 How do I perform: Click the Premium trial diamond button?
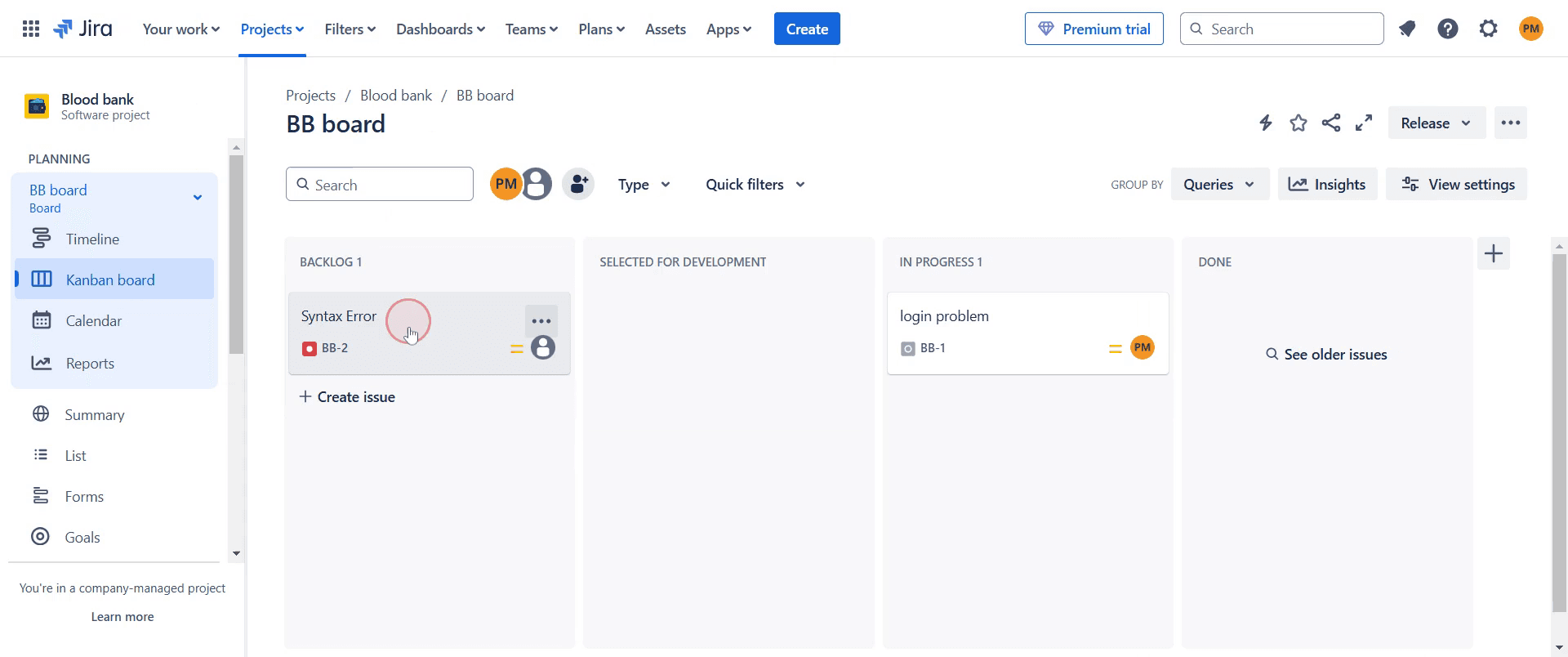[1094, 29]
